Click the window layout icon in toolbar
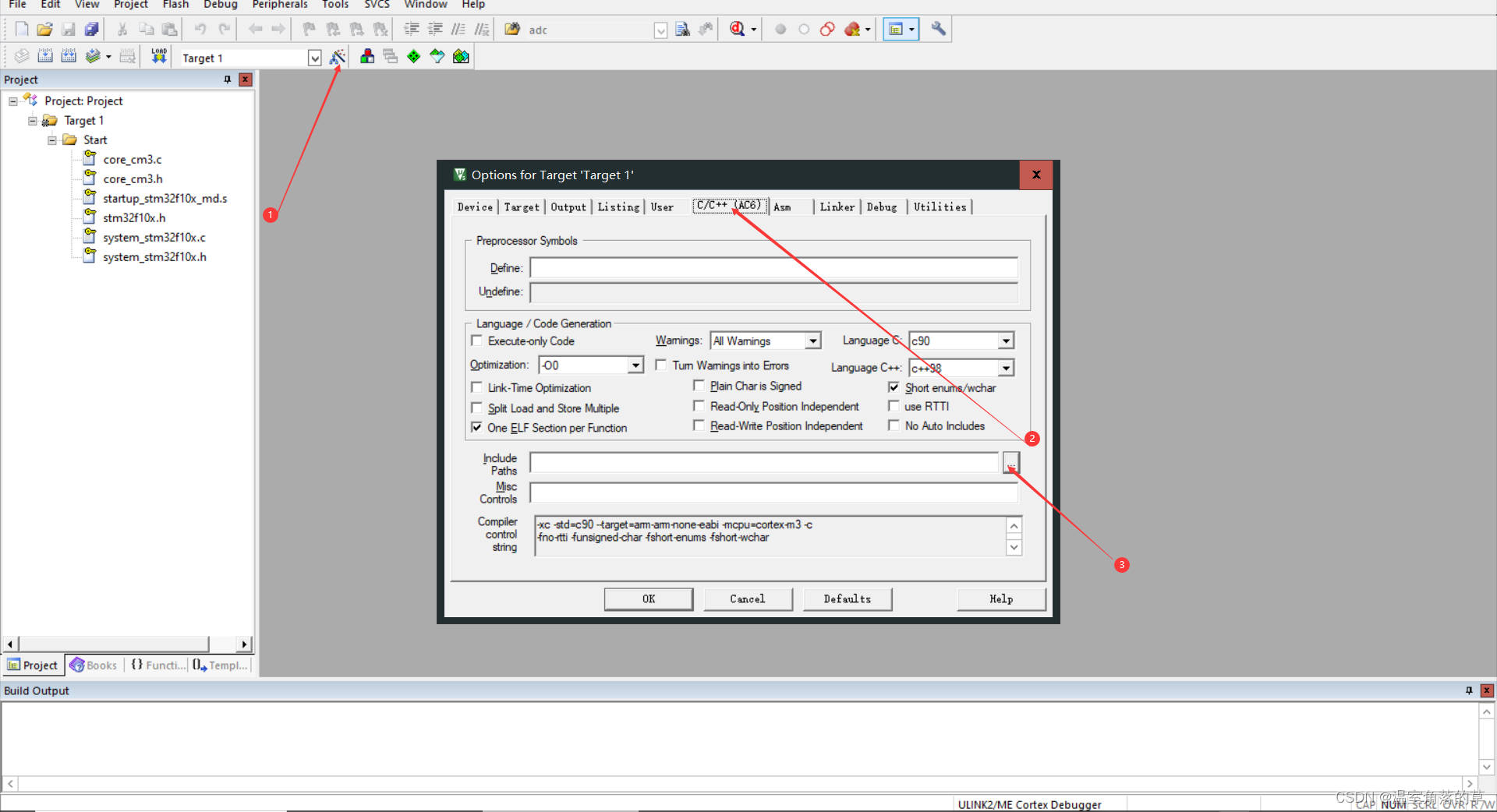The height and width of the screenshot is (812, 1497). [x=896, y=30]
